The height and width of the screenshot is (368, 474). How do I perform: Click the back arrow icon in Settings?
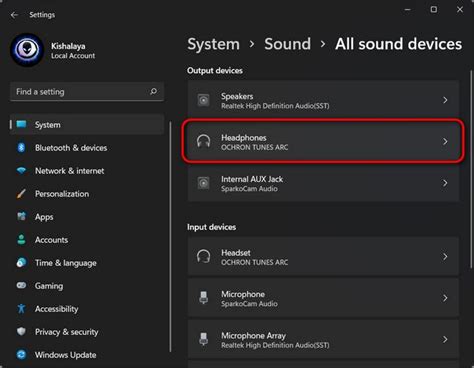(x=14, y=15)
